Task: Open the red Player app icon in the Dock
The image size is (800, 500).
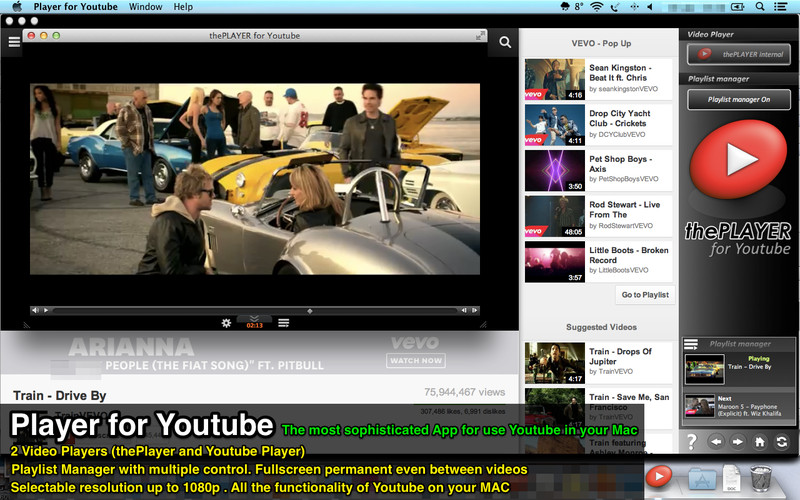Action: pyautogui.click(x=659, y=477)
